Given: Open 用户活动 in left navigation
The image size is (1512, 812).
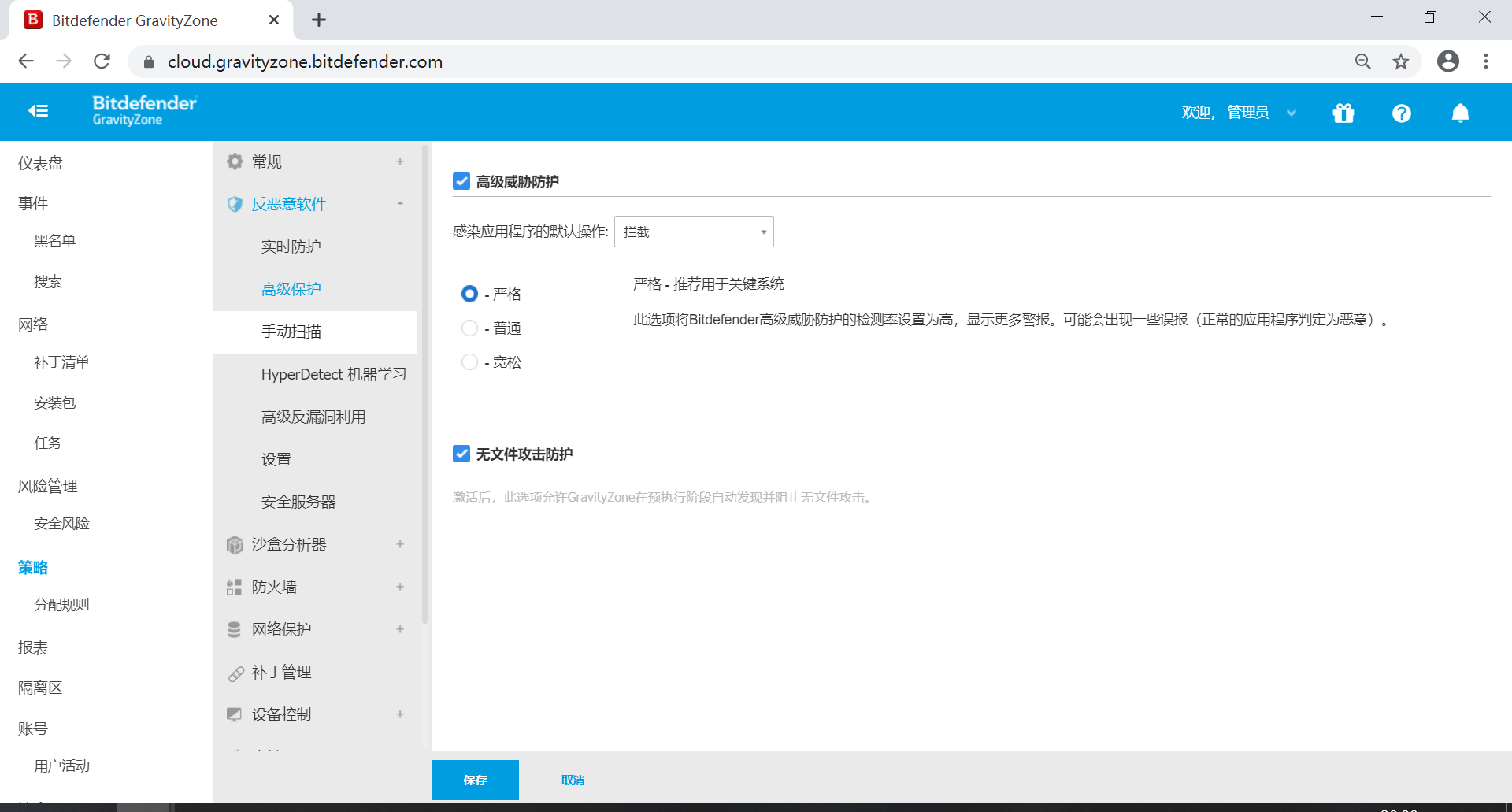Looking at the screenshot, I should point(61,766).
